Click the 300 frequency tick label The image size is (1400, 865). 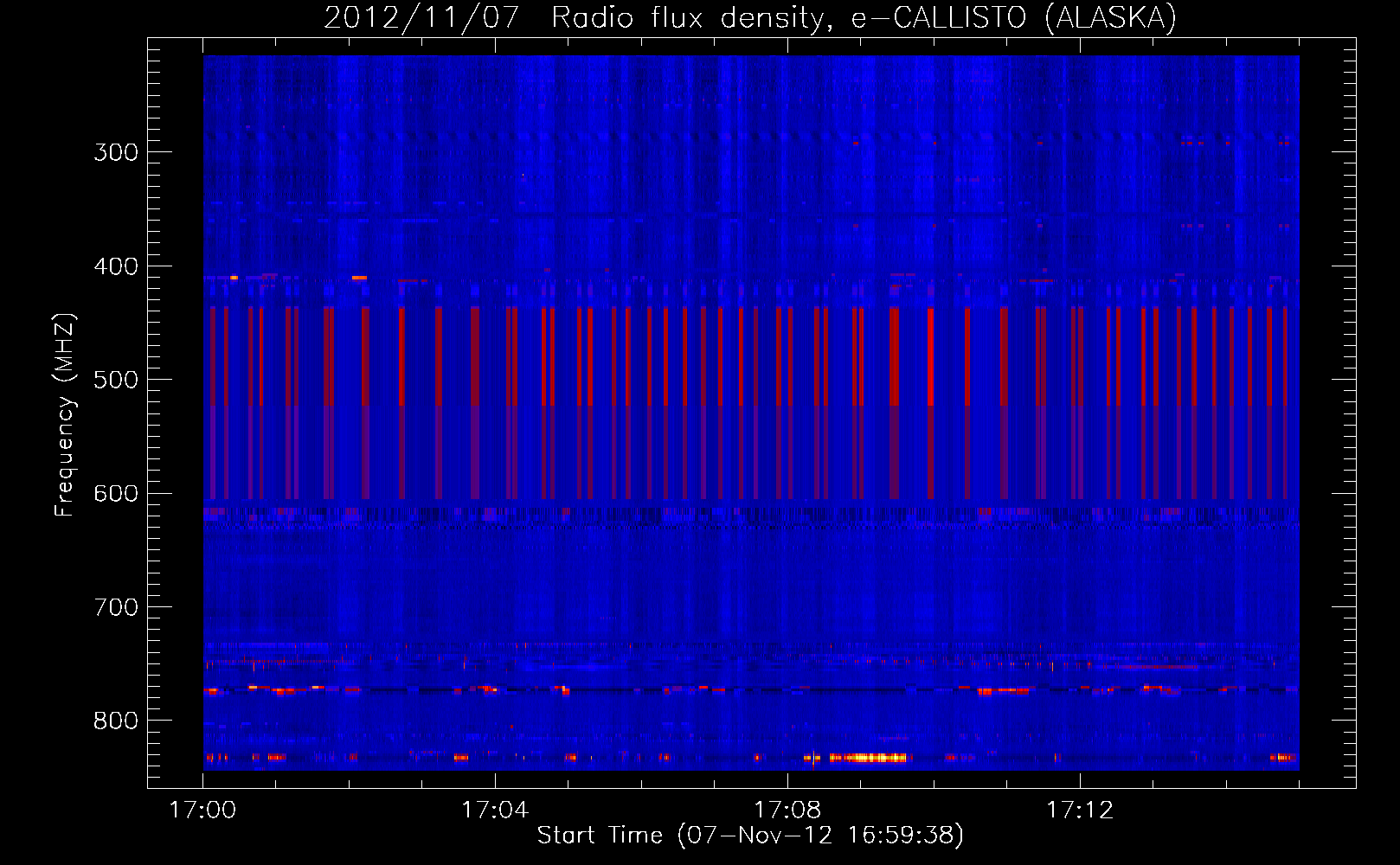point(116,152)
